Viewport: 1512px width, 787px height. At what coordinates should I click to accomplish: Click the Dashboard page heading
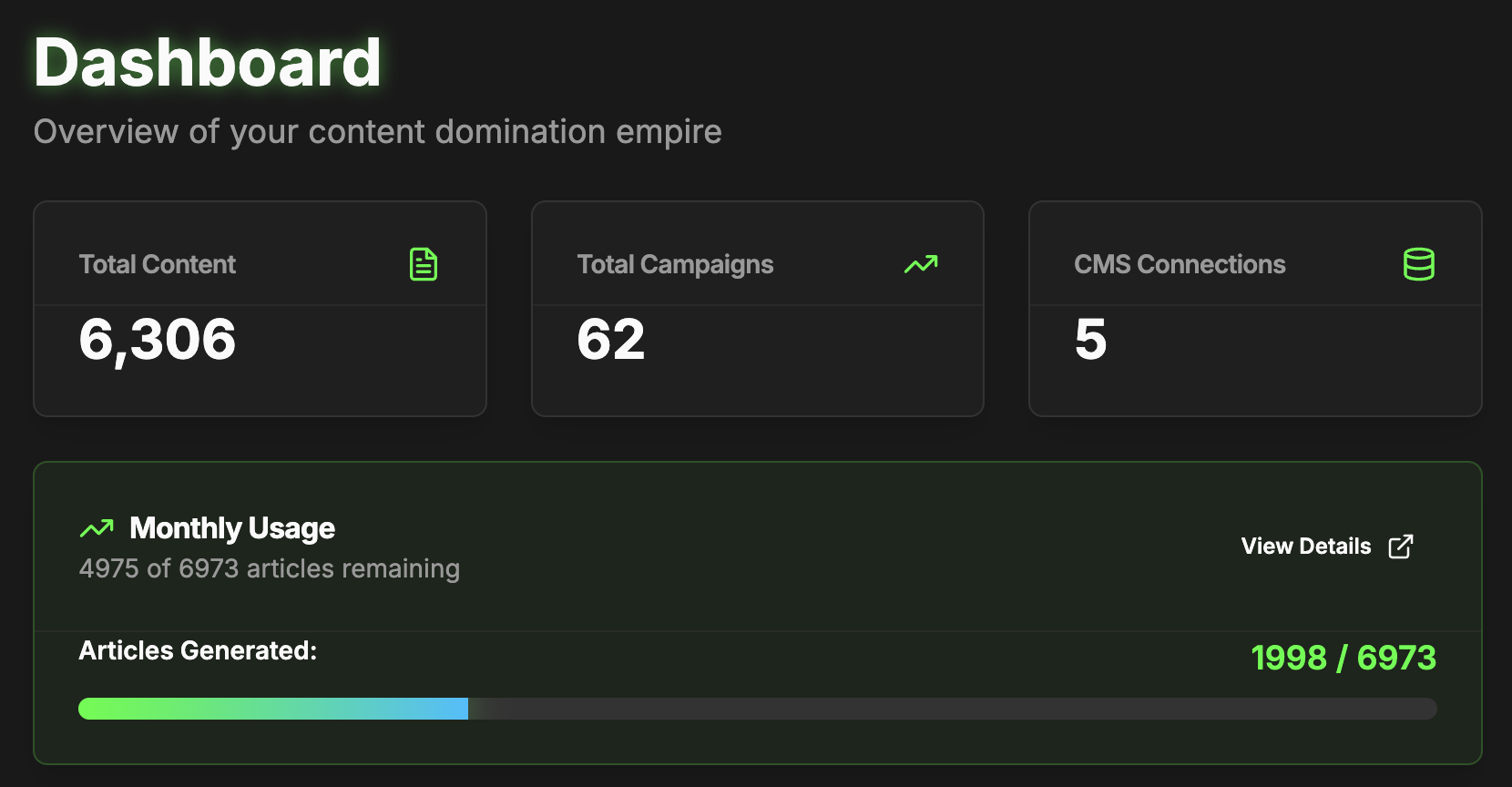click(x=208, y=63)
